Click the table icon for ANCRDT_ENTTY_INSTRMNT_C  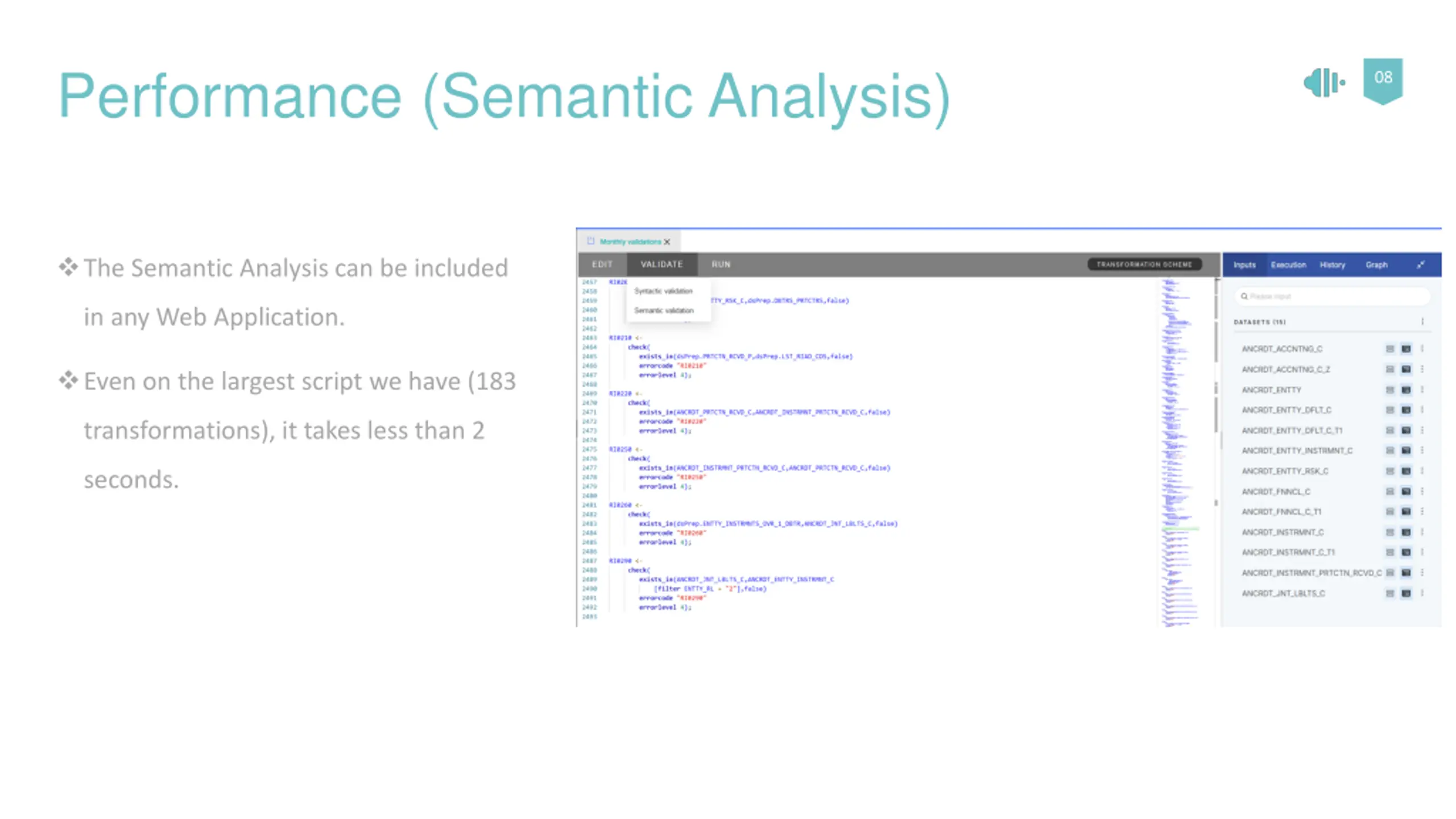[x=1389, y=450]
